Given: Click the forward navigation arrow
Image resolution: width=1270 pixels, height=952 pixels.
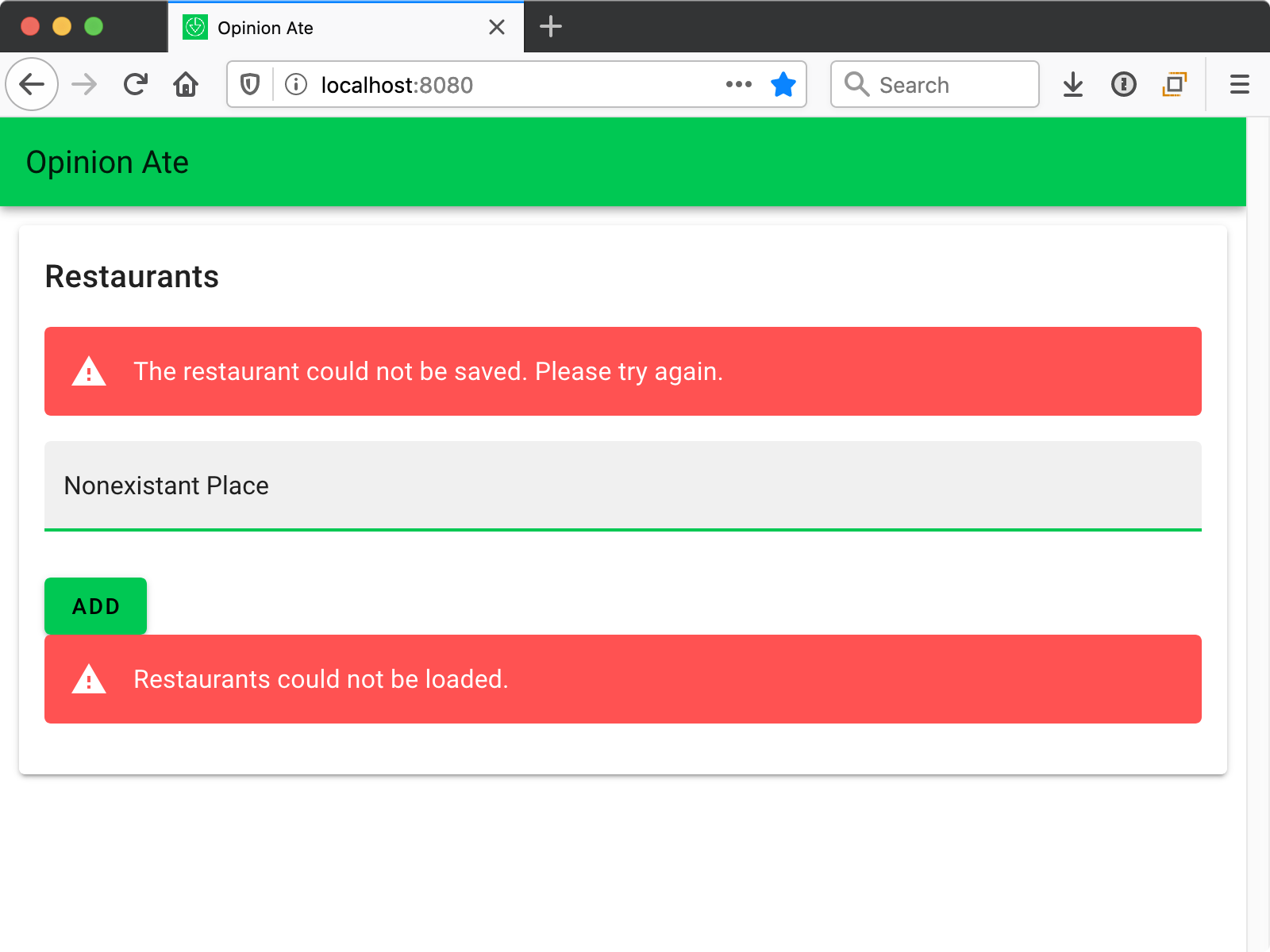Looking at the screenshot, I should tap(84, 84).
